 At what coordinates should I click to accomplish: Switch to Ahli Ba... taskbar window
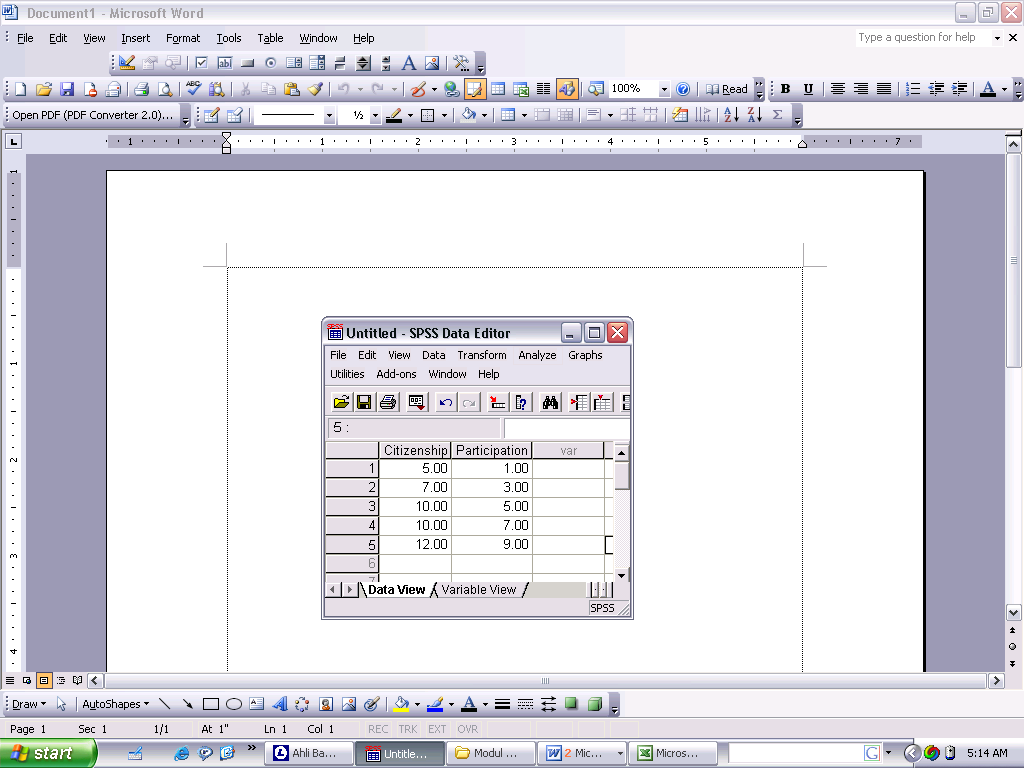coord(309,753)
